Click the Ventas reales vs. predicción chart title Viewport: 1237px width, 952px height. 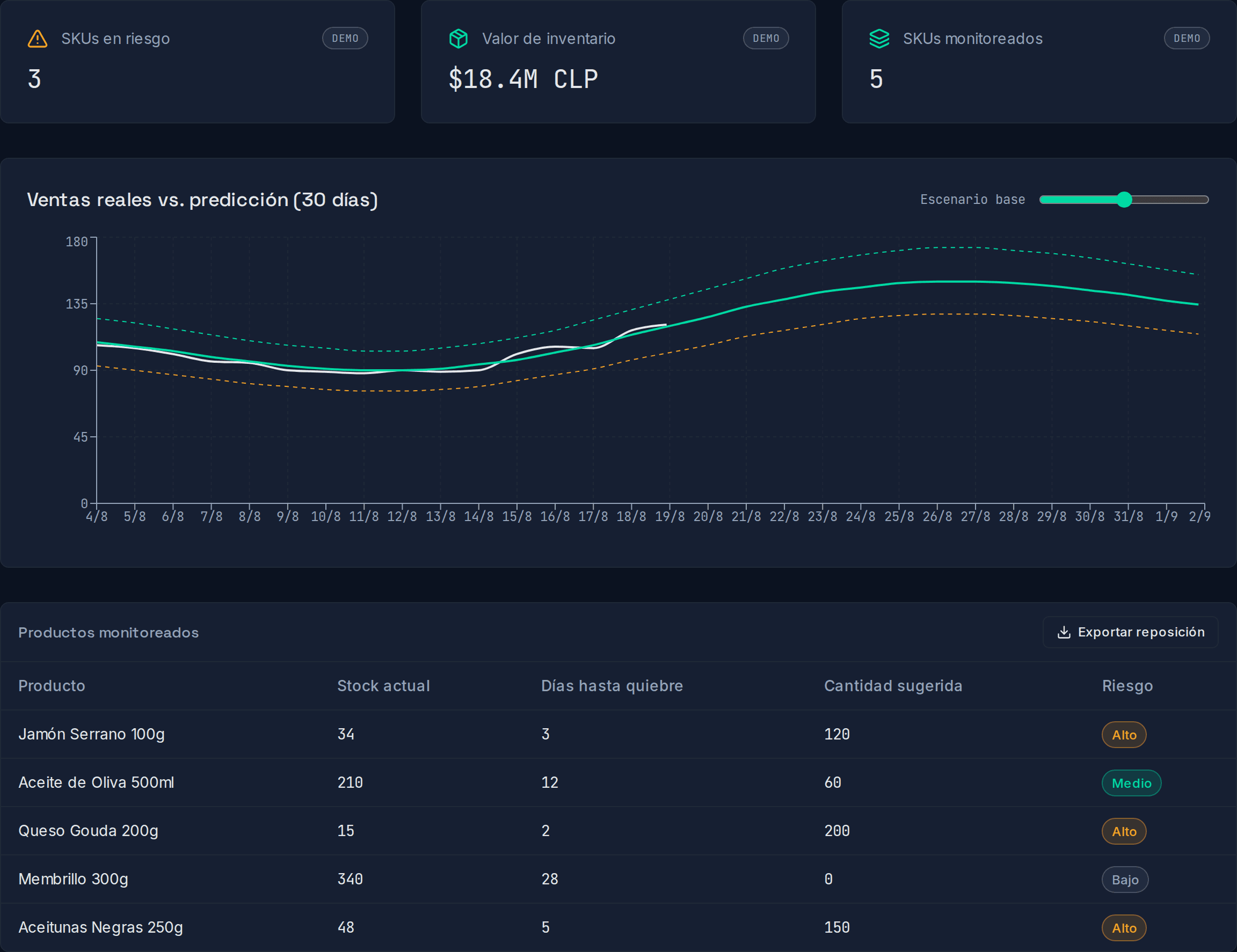tap(202, 200)
